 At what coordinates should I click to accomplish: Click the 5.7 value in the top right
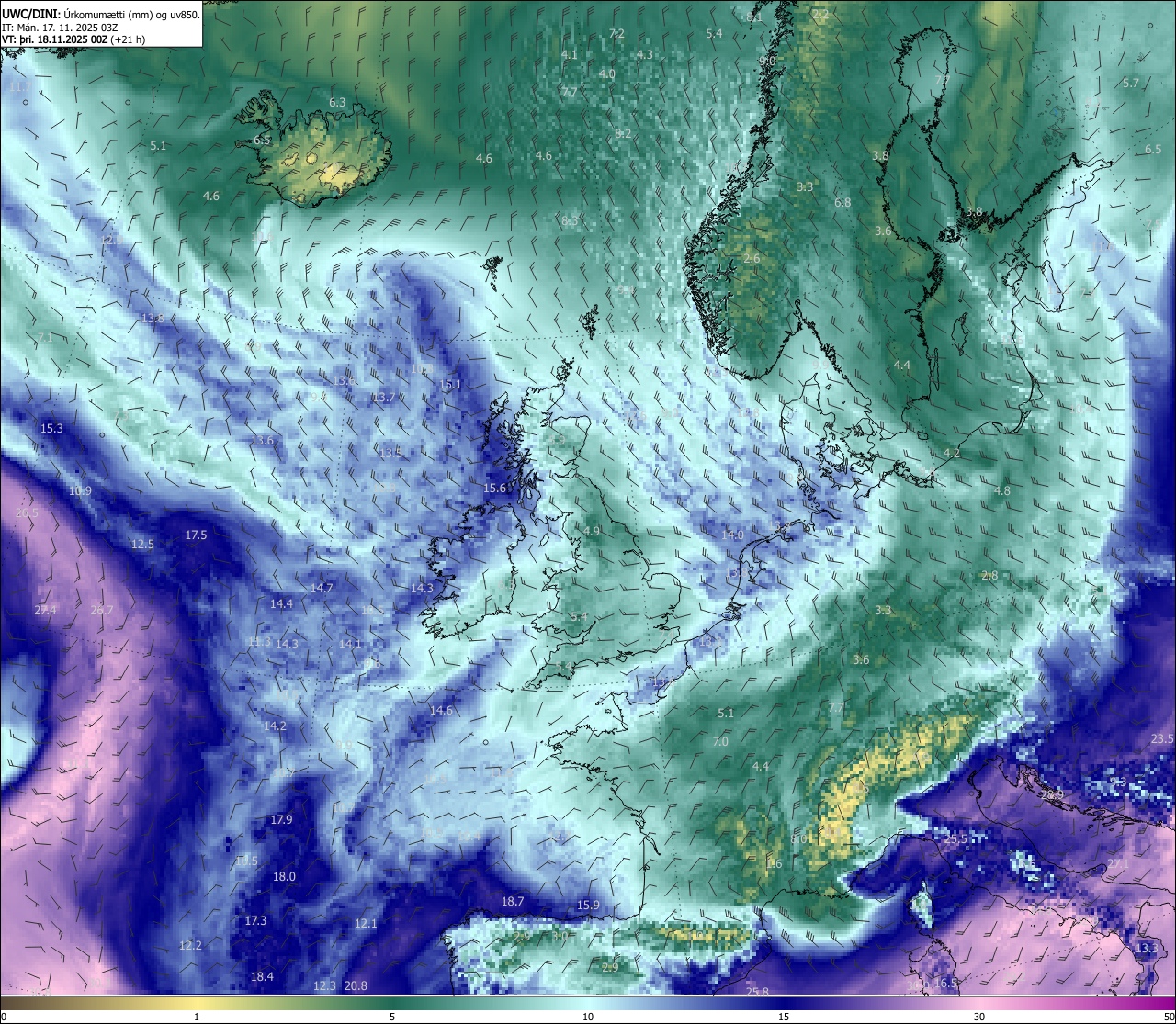click(x=1131, y=84)
